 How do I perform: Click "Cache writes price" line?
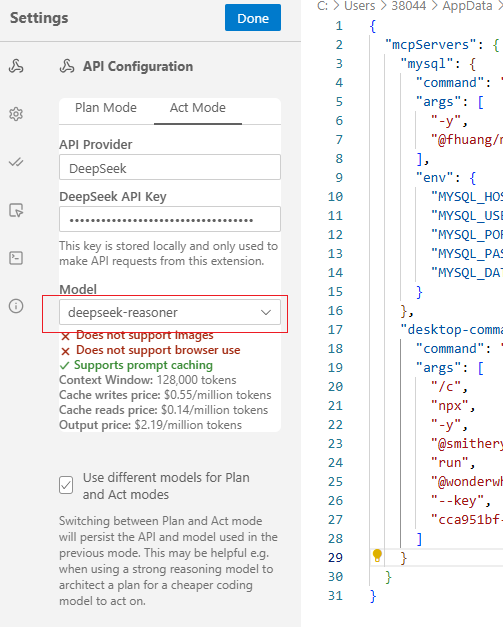tap(165, 395)
